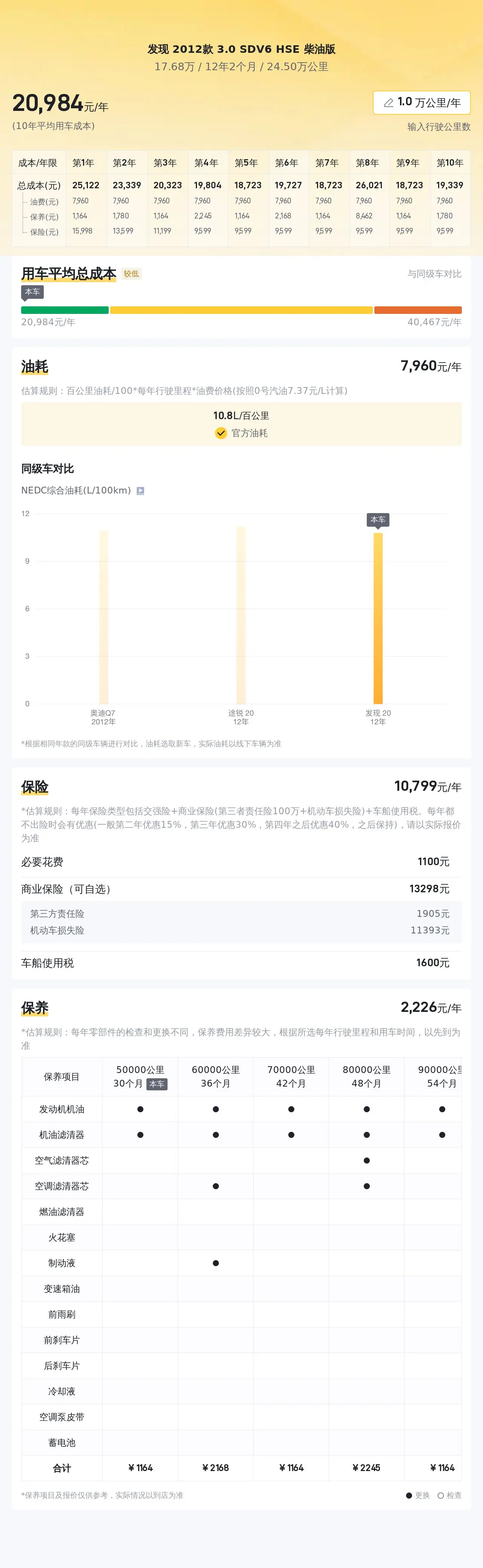The height and width of the screenshot is (1568, 483).
Task: Tap the 发现 2012款 3.0 SDV6 HSE 柴油版 title
Action: pos(241,49)
